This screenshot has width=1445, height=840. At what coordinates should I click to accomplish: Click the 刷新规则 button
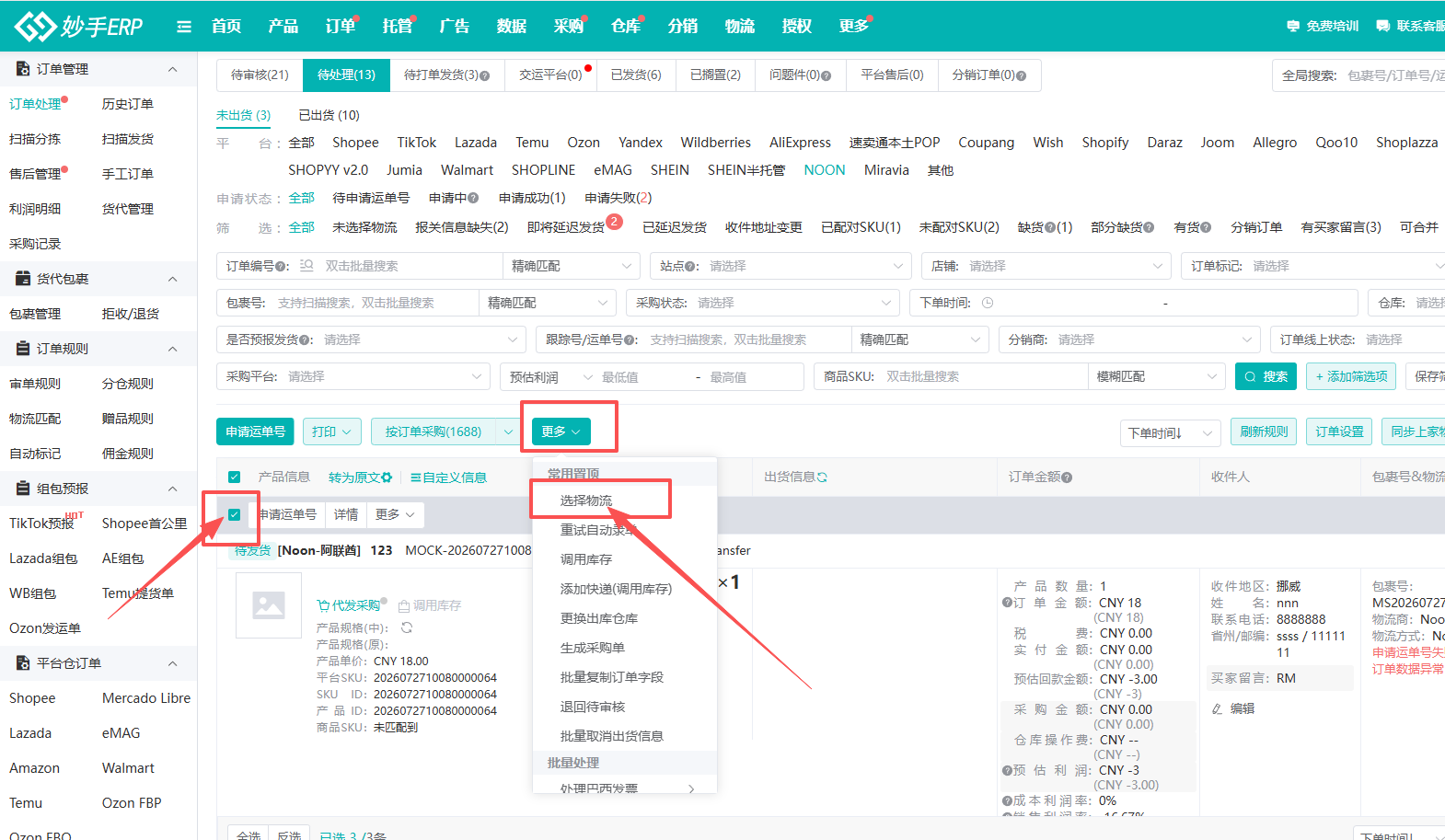tap(1264, 432)
